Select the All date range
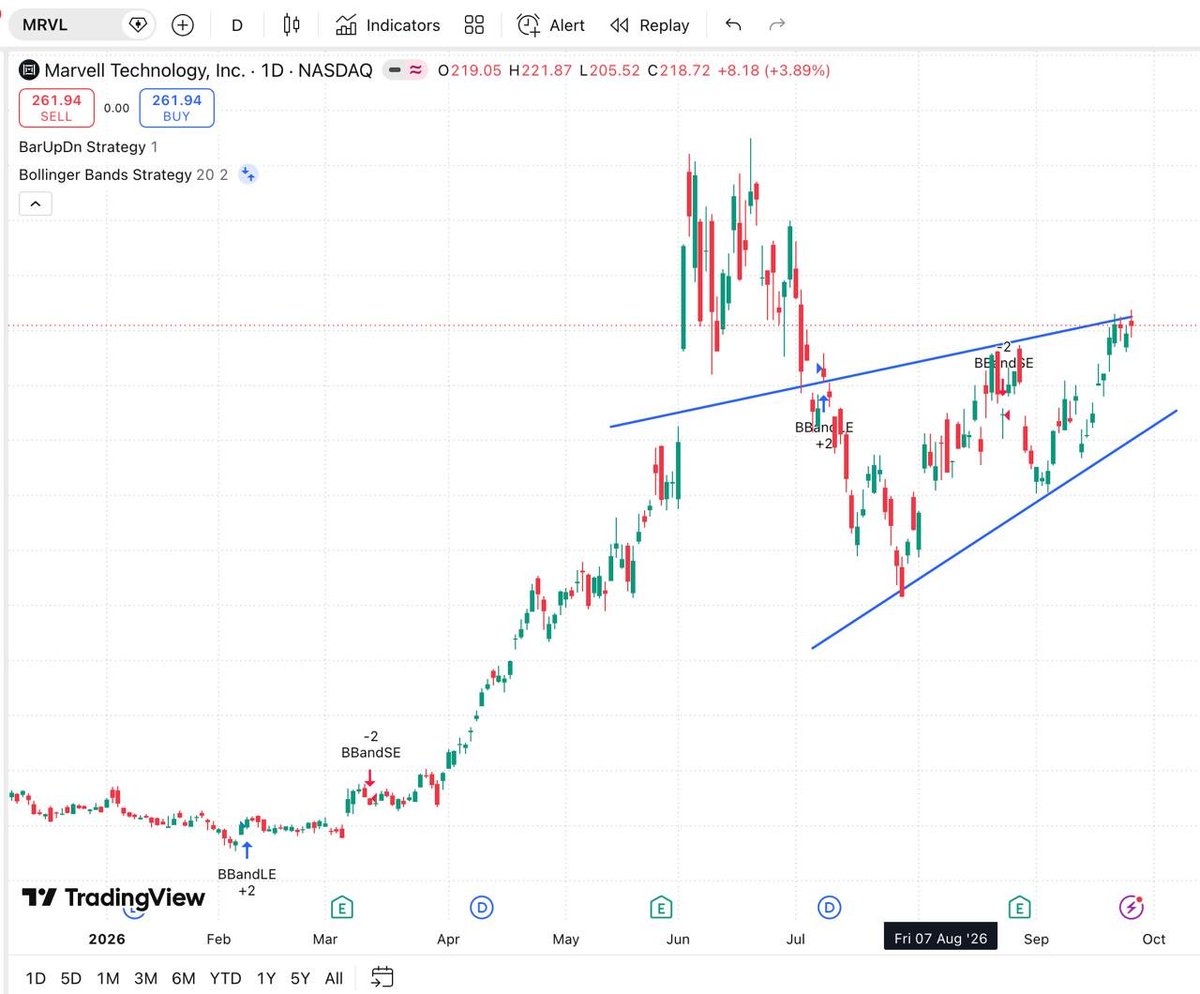 point(334,977)
